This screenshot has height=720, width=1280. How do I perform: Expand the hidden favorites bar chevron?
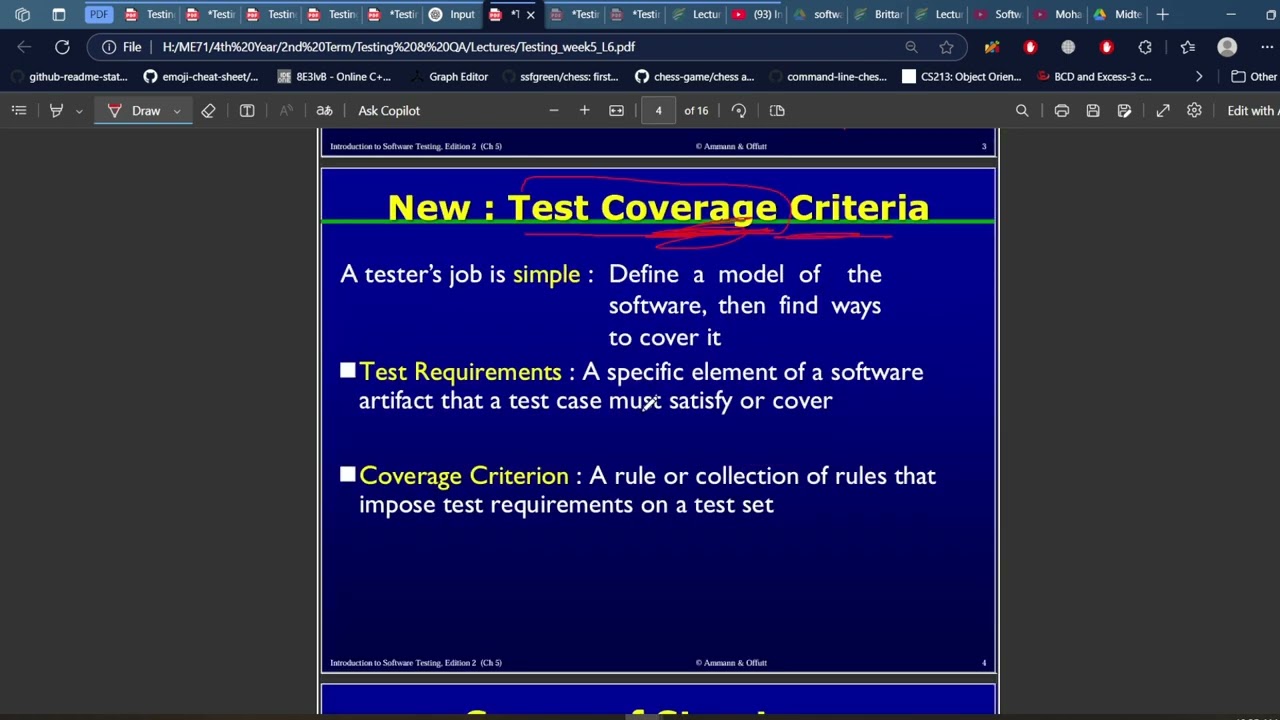pyautogui.click(x=1199, y=76)
